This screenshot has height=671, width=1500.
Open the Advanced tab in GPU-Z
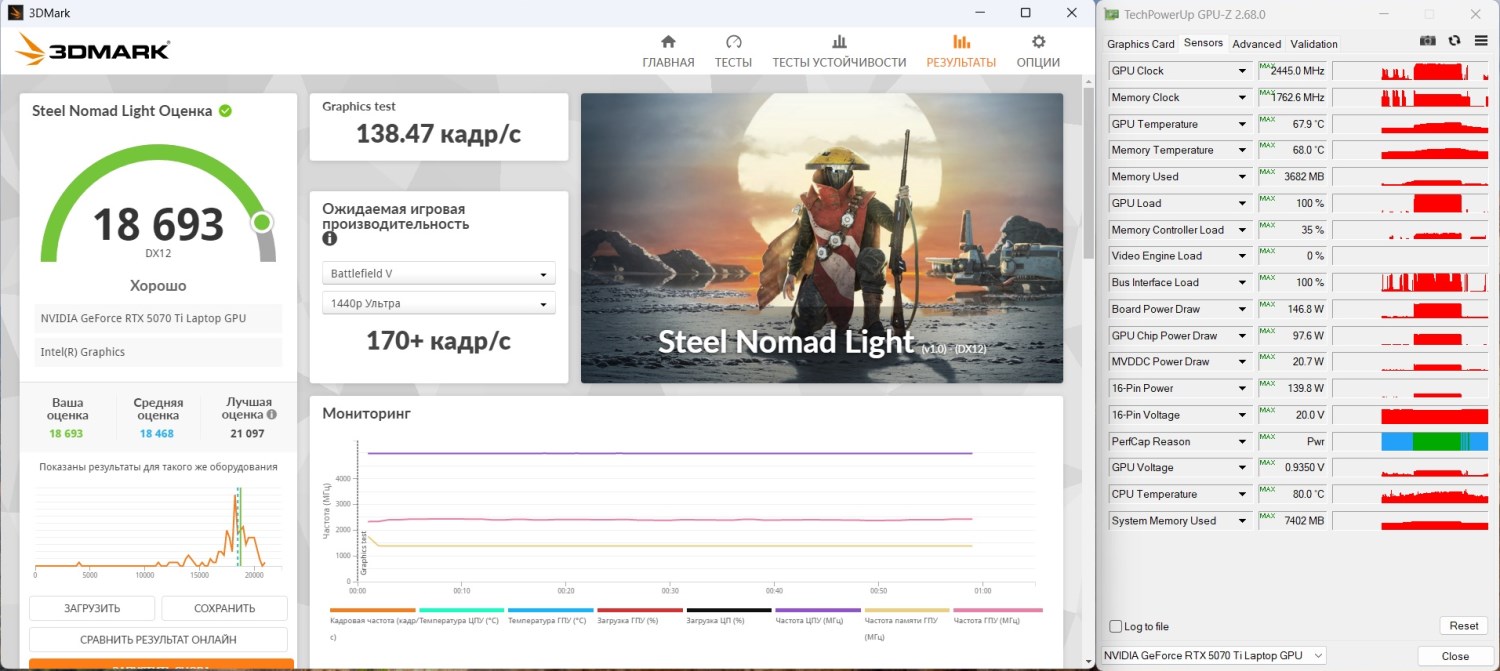(x=1256, y=44)
